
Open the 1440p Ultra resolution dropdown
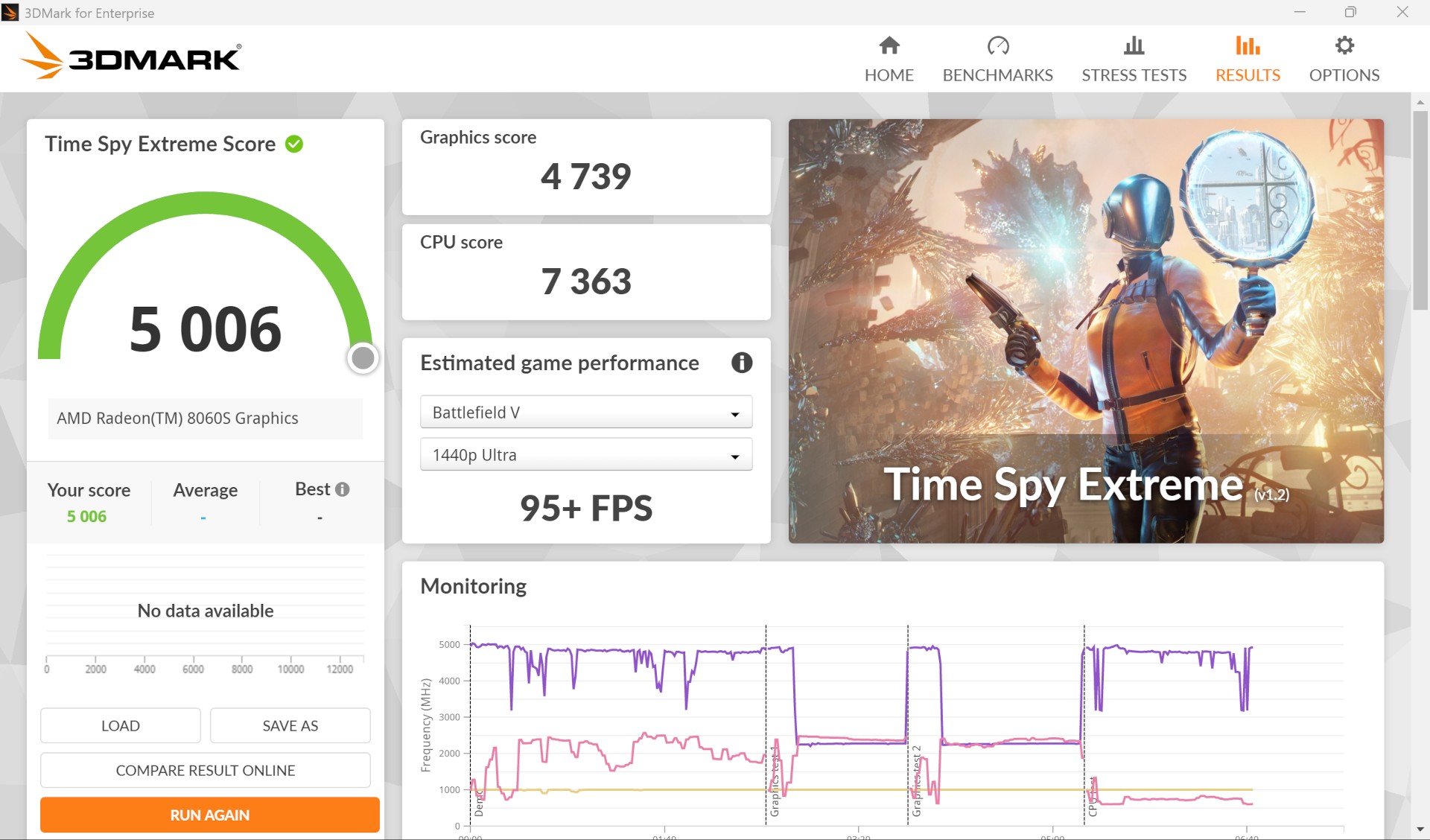pos(585,455)
